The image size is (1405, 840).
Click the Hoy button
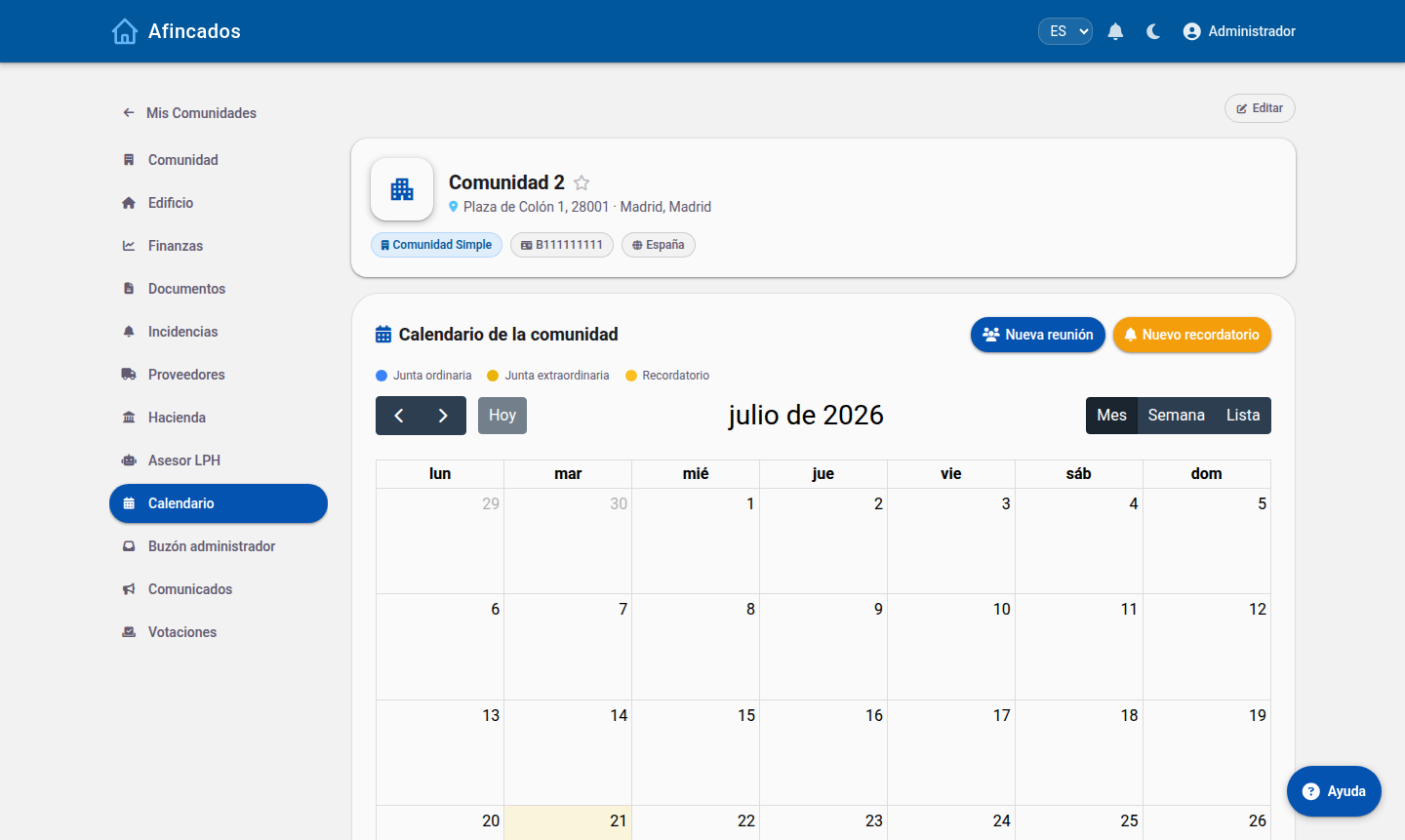point(502,416)
